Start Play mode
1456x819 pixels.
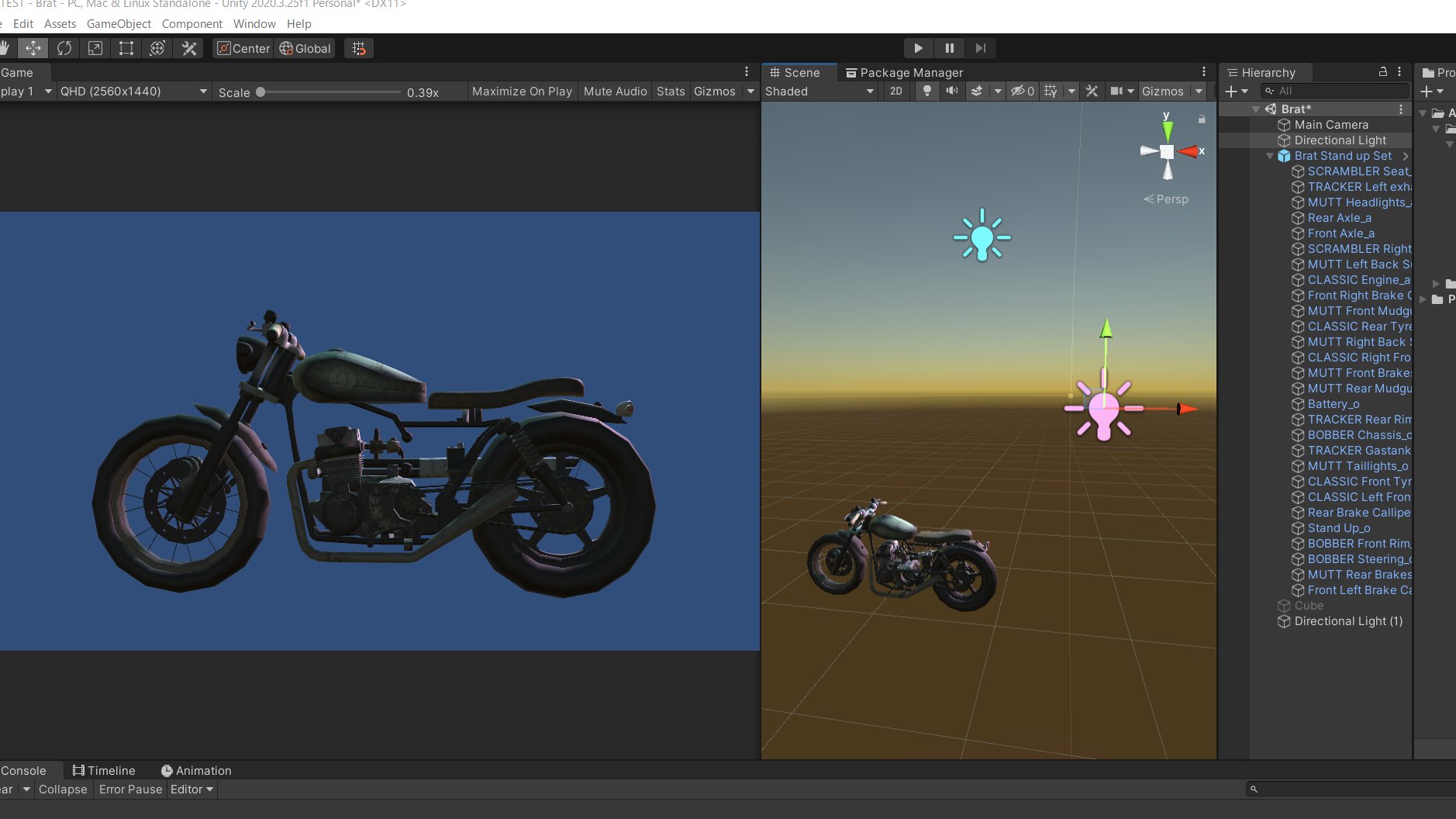click(919, 48)
